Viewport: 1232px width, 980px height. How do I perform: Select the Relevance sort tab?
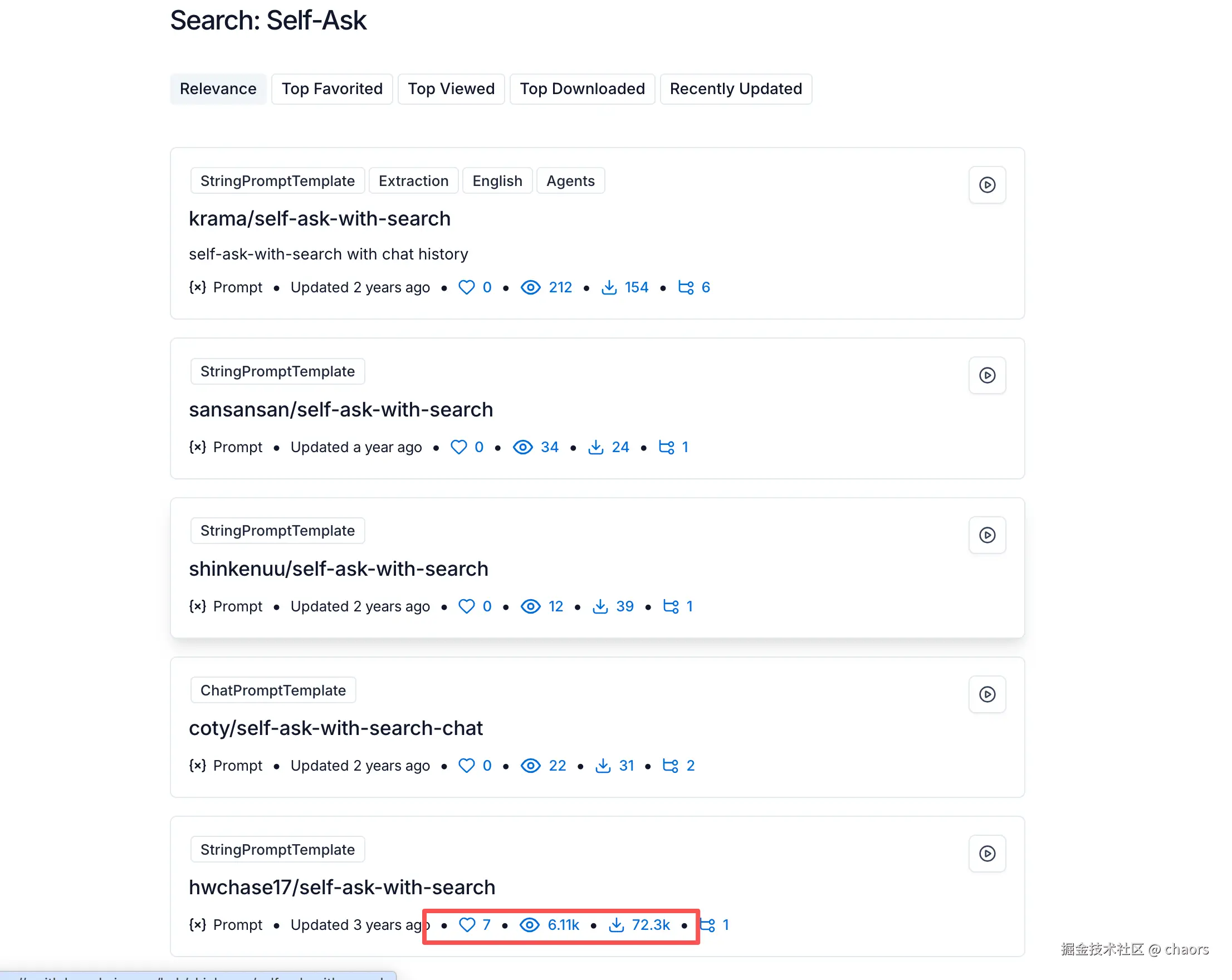(218, 89)
